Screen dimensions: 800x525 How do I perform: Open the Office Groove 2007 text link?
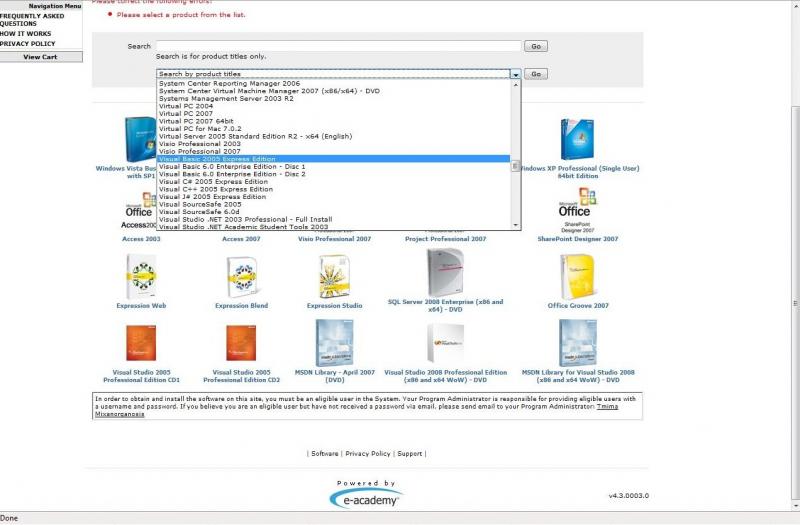(578, 306)
